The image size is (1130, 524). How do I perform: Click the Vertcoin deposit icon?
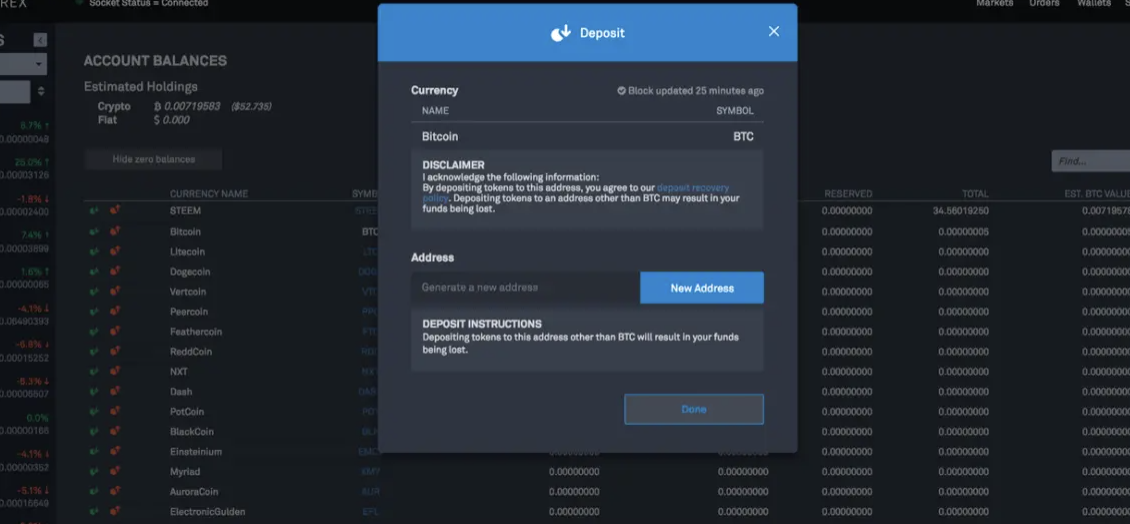94,292
